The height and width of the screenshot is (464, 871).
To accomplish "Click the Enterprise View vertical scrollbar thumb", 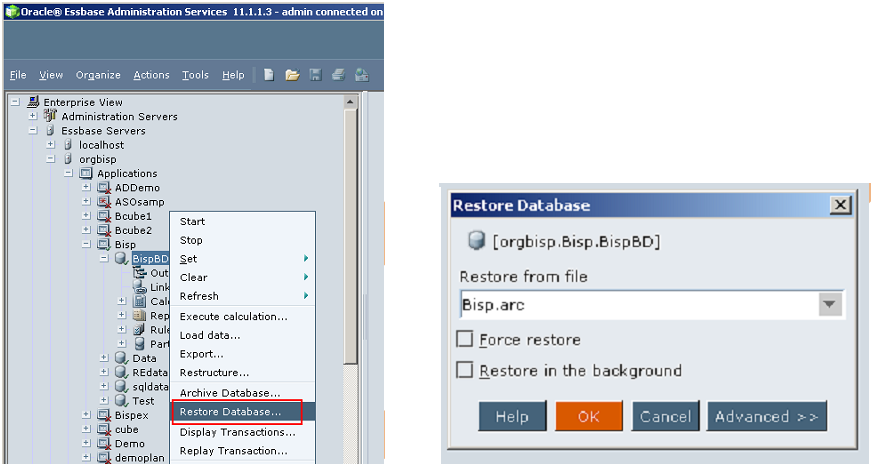I will pos(350,236).
